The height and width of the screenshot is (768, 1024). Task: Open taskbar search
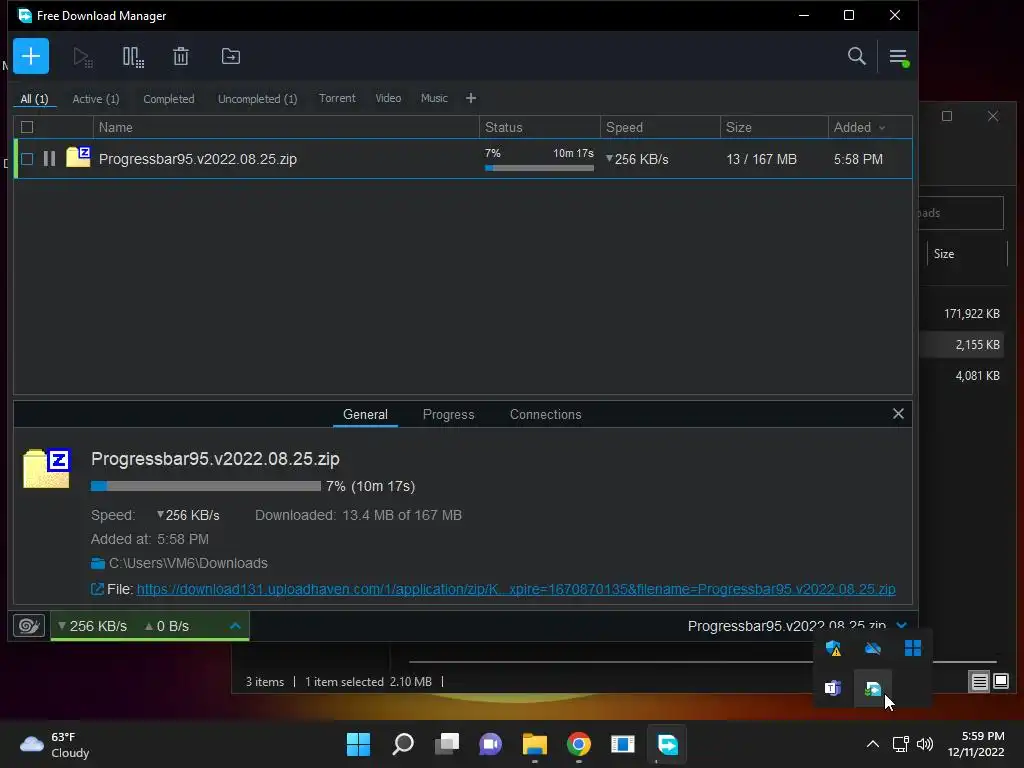[403, 744]
